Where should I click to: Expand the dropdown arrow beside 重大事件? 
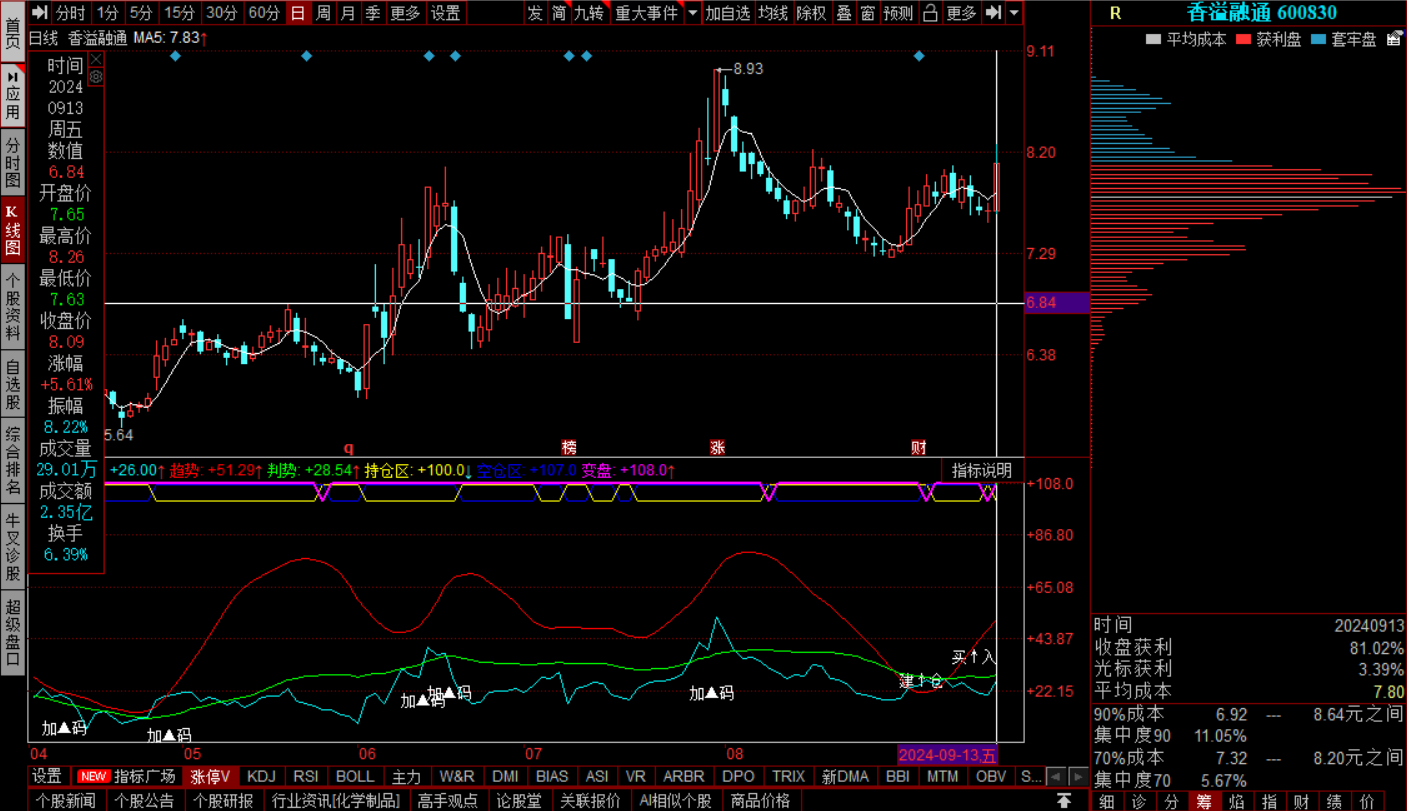pyautogui.click(x=693, y=13)
